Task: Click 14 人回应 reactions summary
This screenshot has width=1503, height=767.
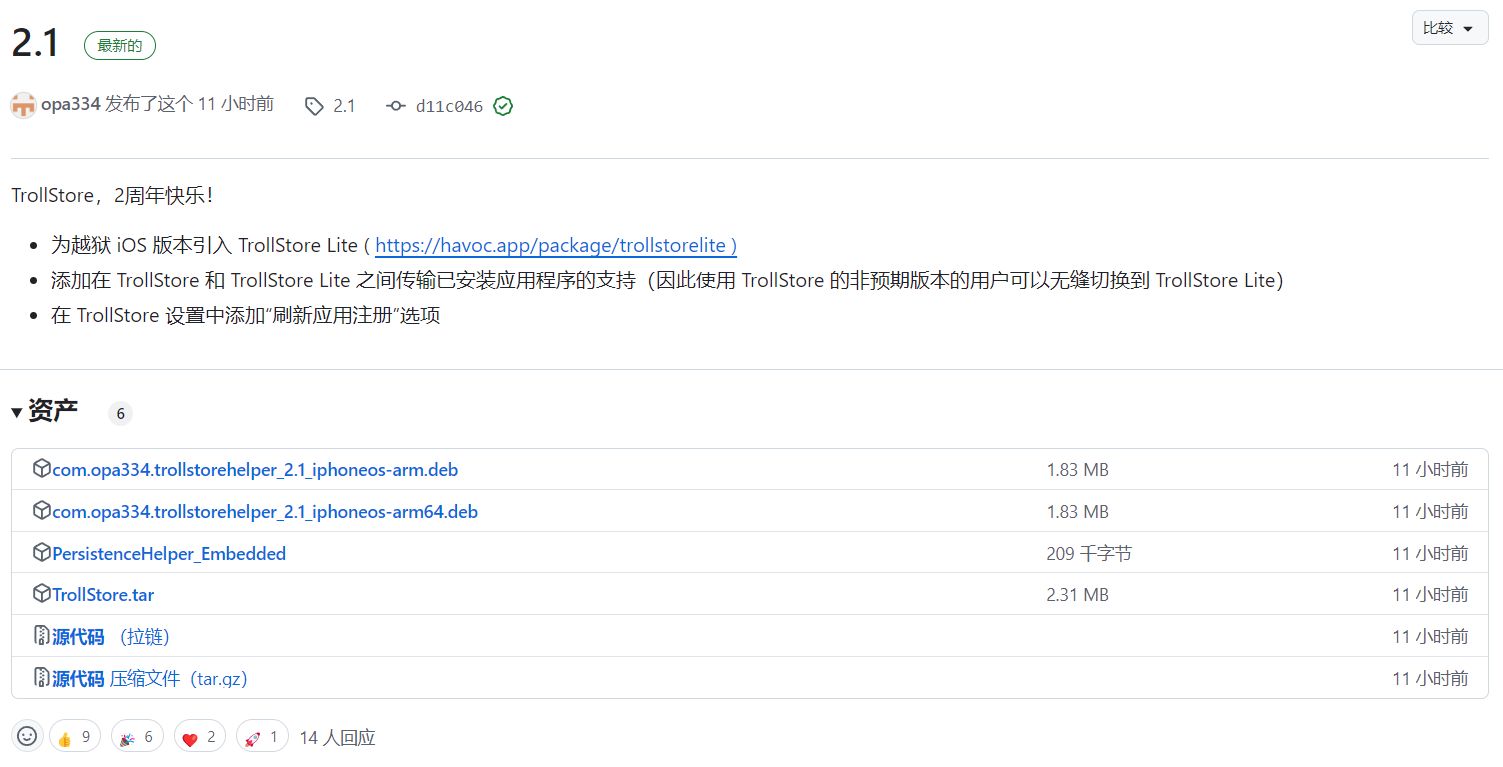Action: point(337,738)
